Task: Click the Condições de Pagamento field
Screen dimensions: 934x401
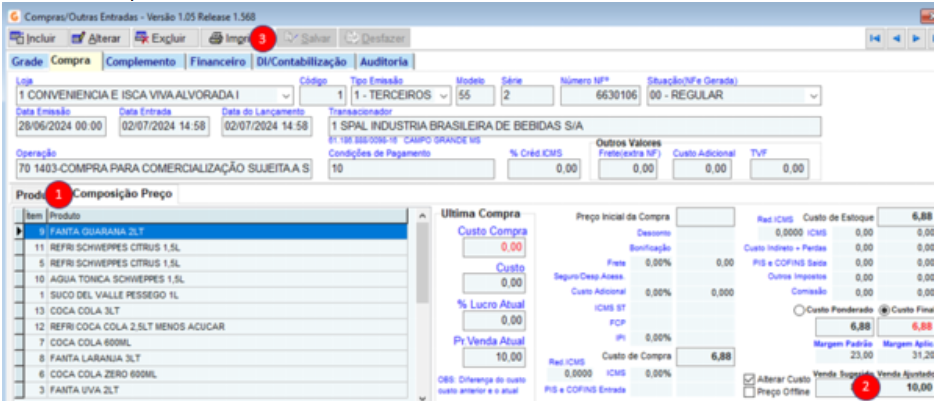Action: click(x=411, y=169)
